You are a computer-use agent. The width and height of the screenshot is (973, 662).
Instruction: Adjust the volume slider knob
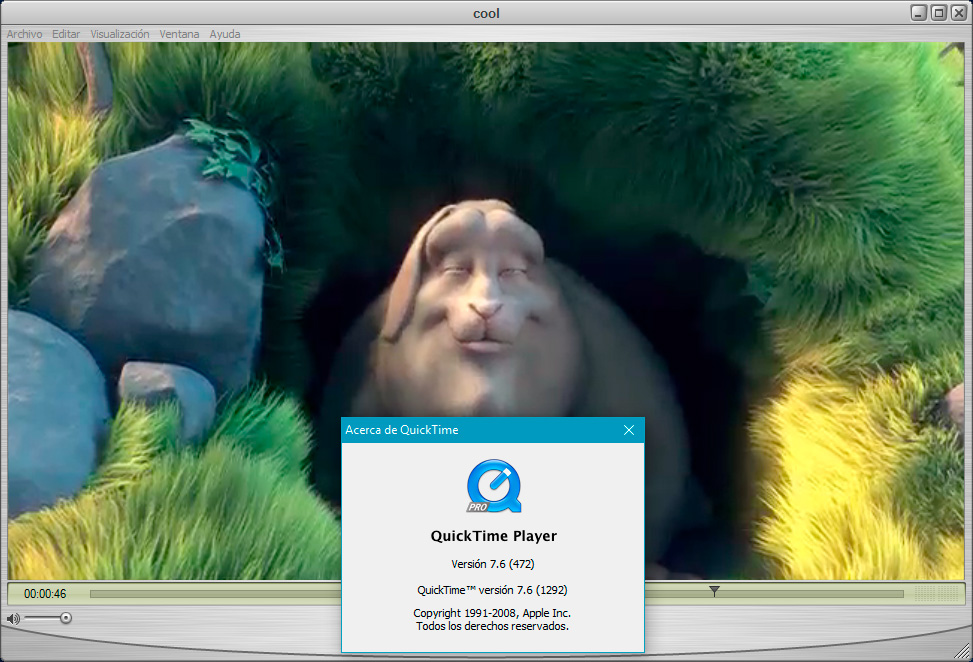67,617
